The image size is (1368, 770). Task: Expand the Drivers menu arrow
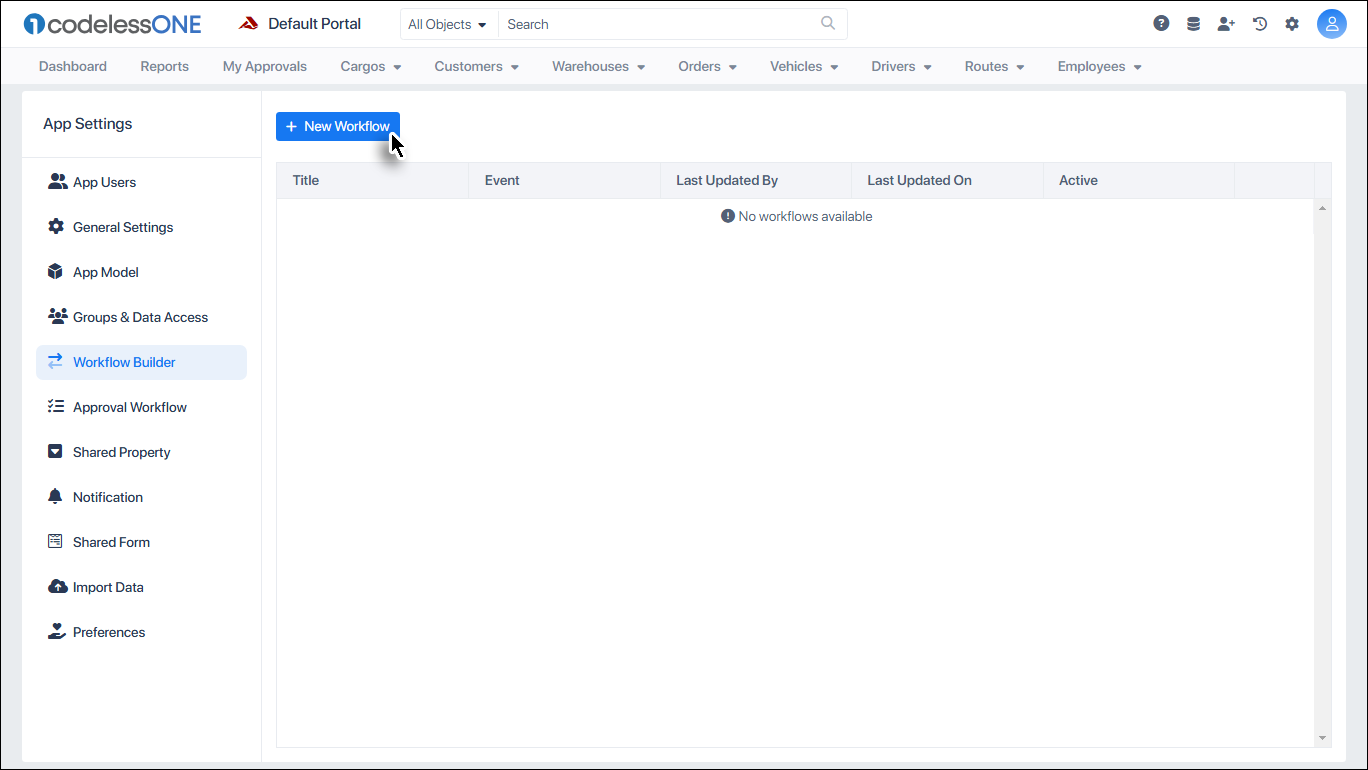[x=928, y=67]
